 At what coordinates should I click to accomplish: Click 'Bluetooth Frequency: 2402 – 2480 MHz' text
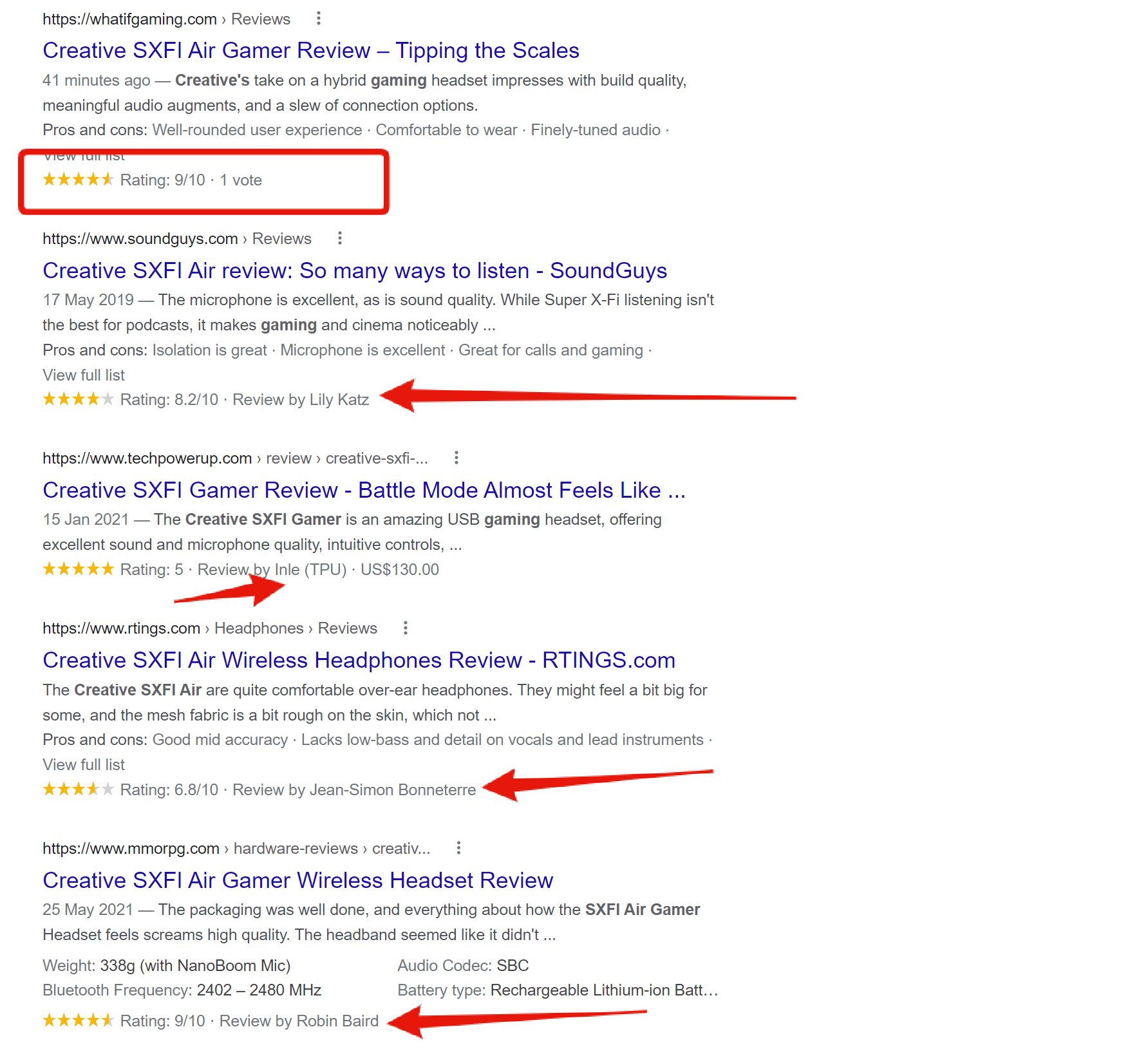pyautogui.click(x=182, y=990)
